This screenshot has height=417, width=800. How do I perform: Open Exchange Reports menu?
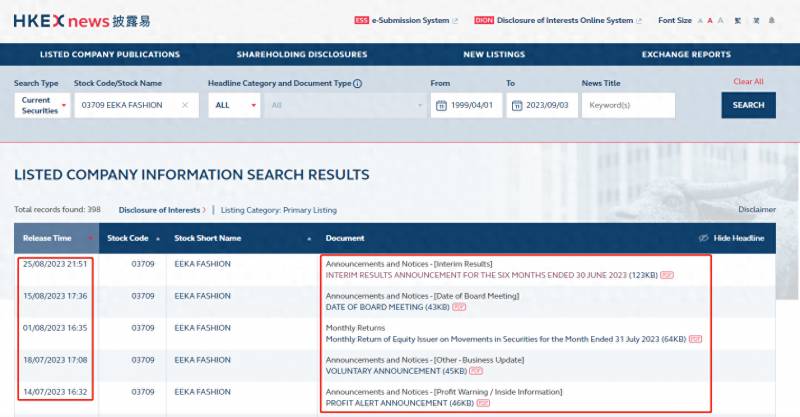(686, 54)
